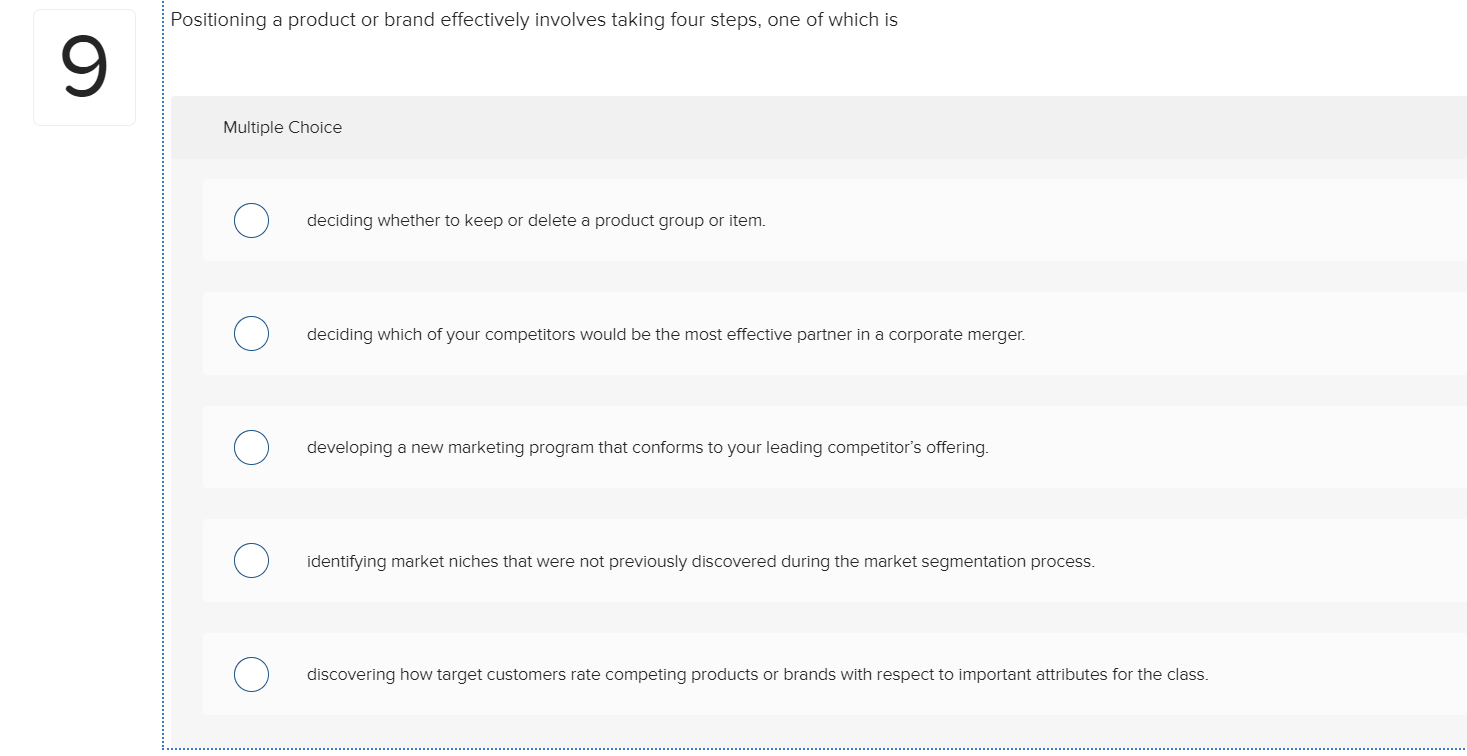1467x756 pixels.
Task: Click the question number 9 card
Action: [84, 66]
